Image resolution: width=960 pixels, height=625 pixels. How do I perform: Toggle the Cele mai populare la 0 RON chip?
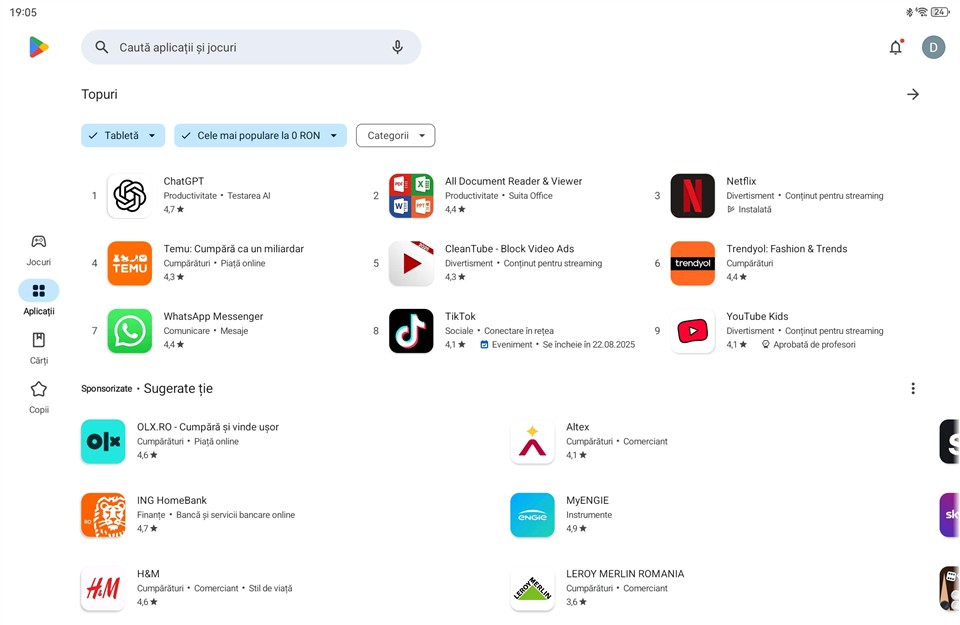260,136
